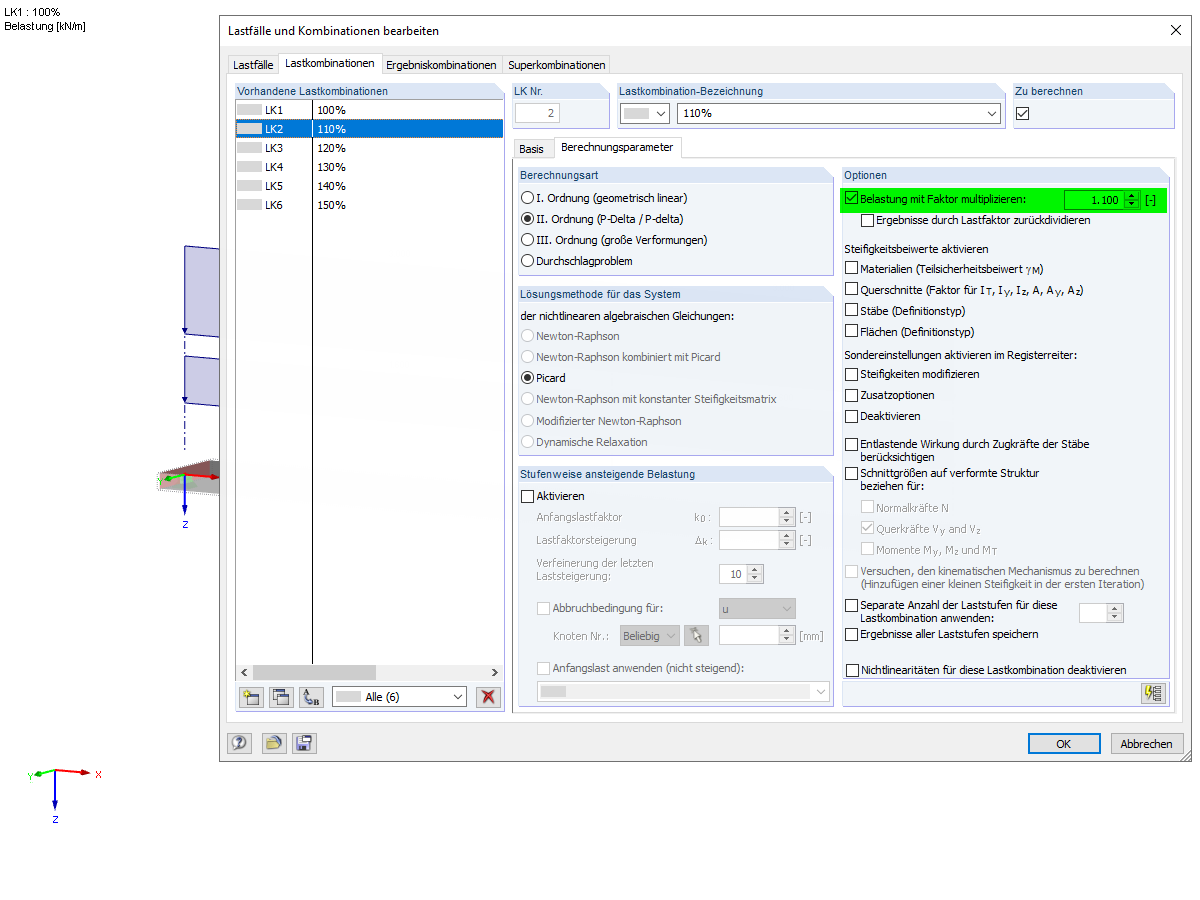Viewport: 1200px width, 900px height.
Task: Click the save diskette icon at bottom
Action: 304,743
